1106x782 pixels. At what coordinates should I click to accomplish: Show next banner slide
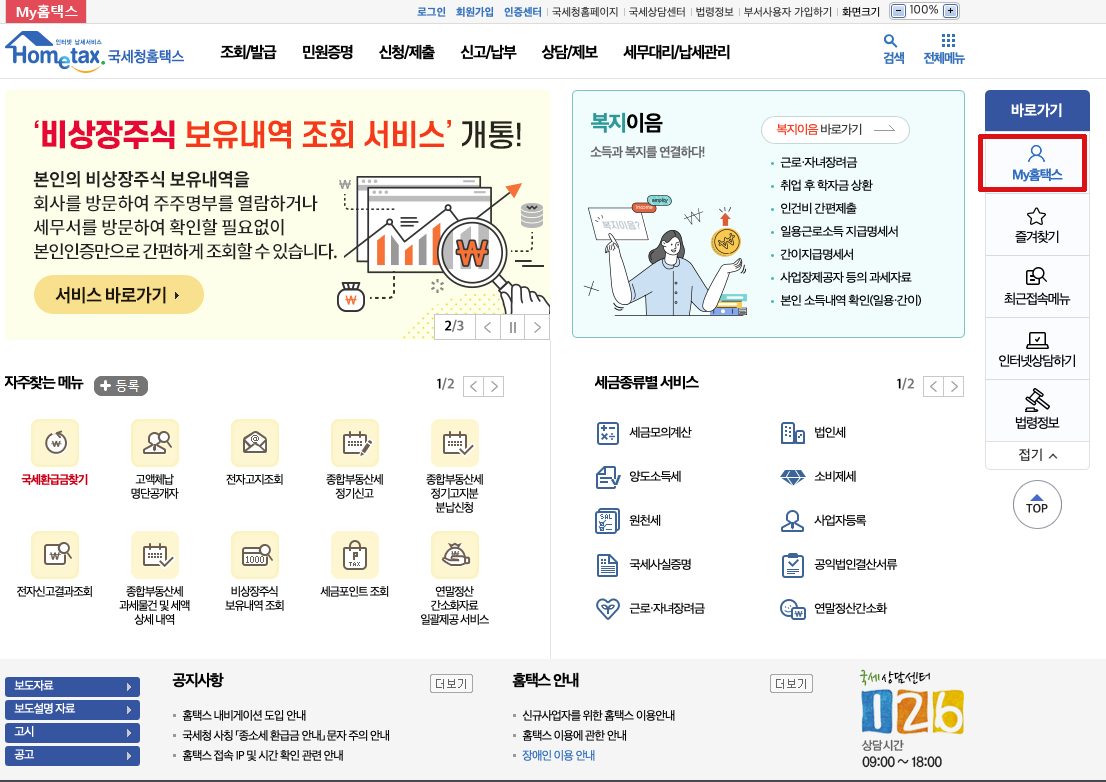[x=537, y=327]
